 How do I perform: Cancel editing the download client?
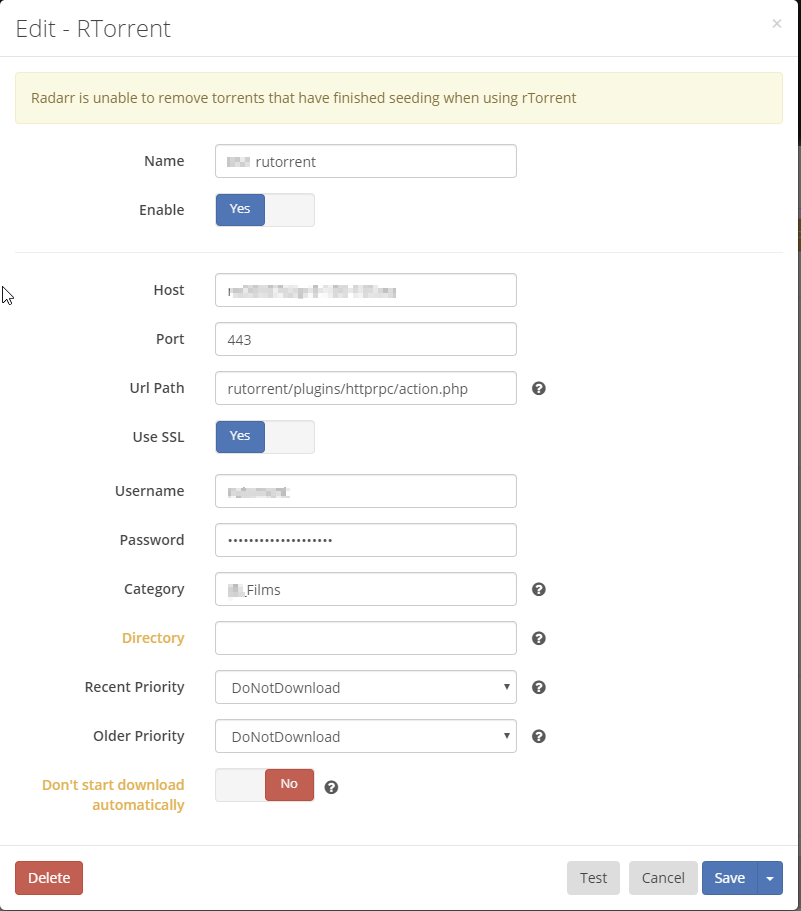tap(663, 878)
